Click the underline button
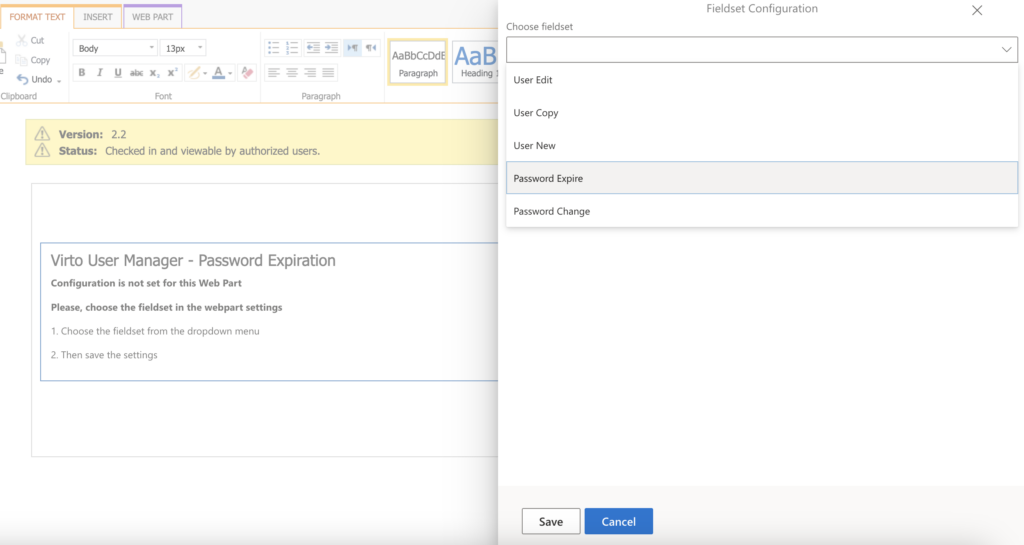The width and height of the screenshot is (1024, 545). coord(118,73)
